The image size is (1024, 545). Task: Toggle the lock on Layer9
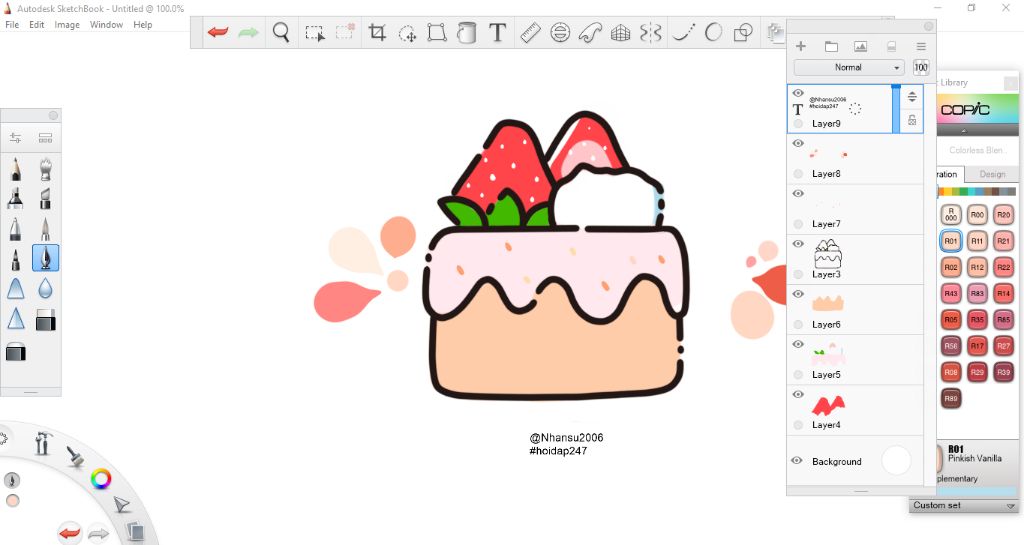click(912, 120)
